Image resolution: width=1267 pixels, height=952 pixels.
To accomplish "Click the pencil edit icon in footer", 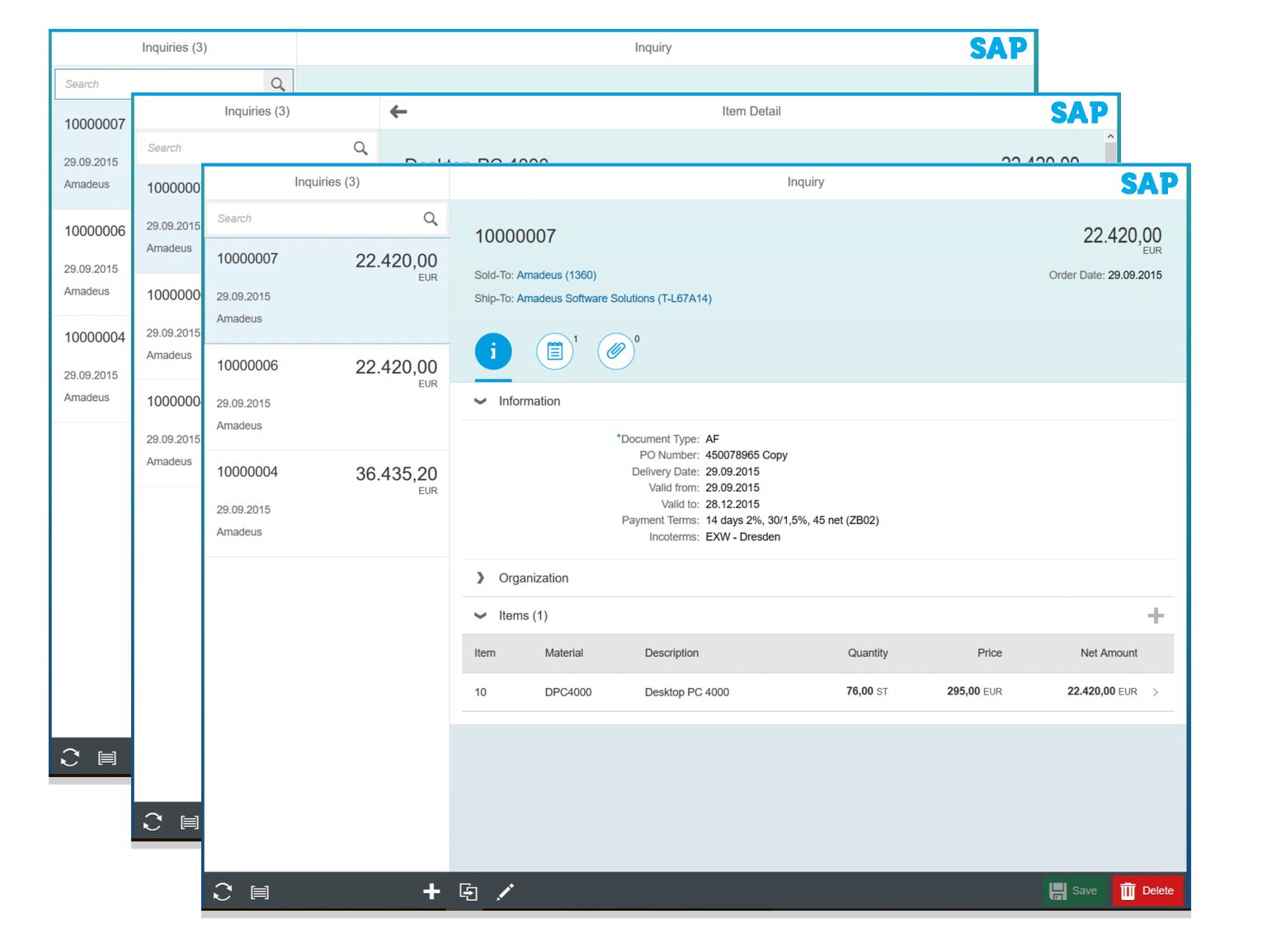I will 505,892.
